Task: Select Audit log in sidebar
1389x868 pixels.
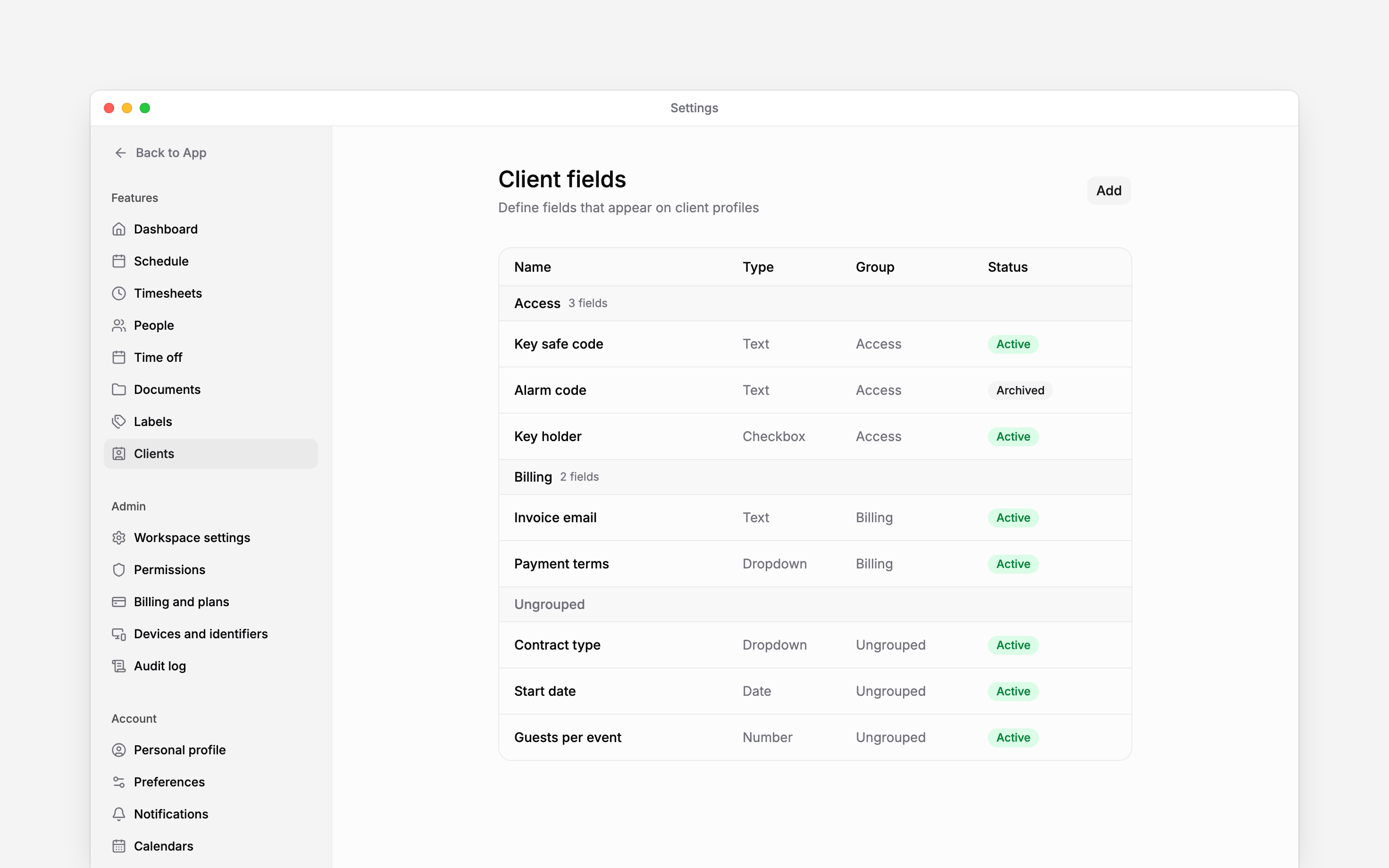Action: click(x=210, y=667)
